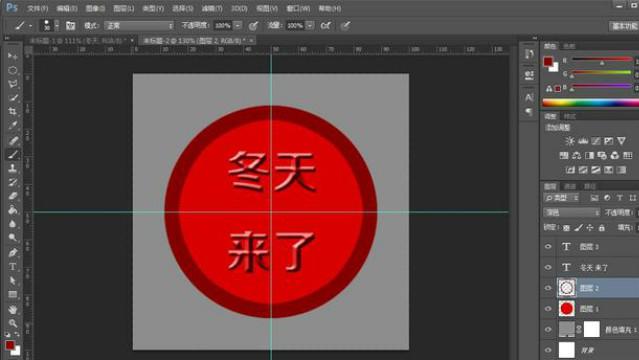The image size is (639, 360).
Task: Add a Hue/Saturation adjustment
Action: tap(564, 155)
